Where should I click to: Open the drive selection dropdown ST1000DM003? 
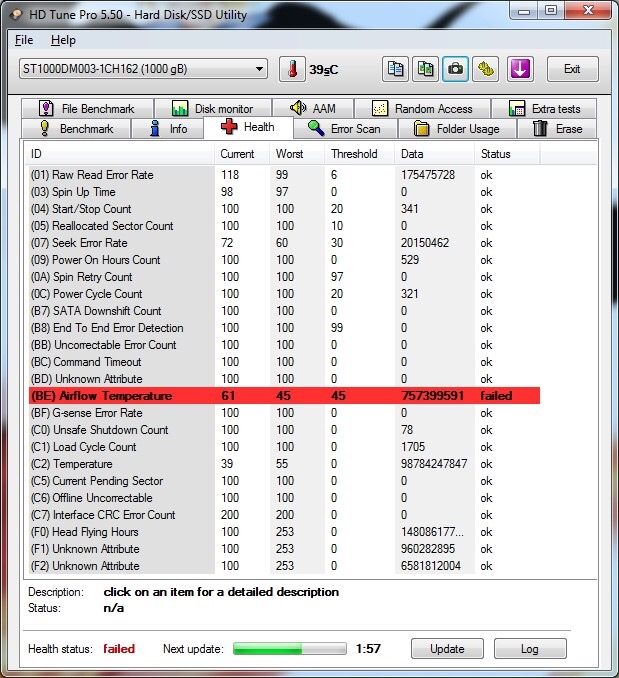click(x=143, y=69)
